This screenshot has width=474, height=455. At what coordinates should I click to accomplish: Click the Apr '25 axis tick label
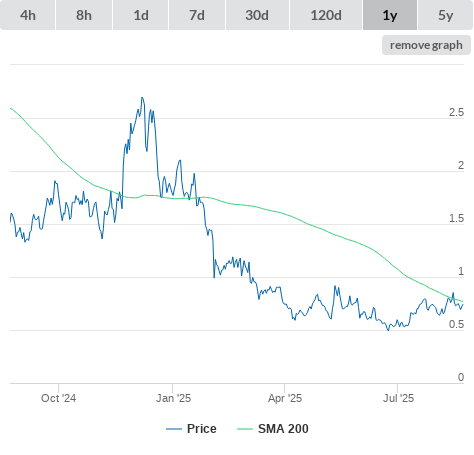285,398
